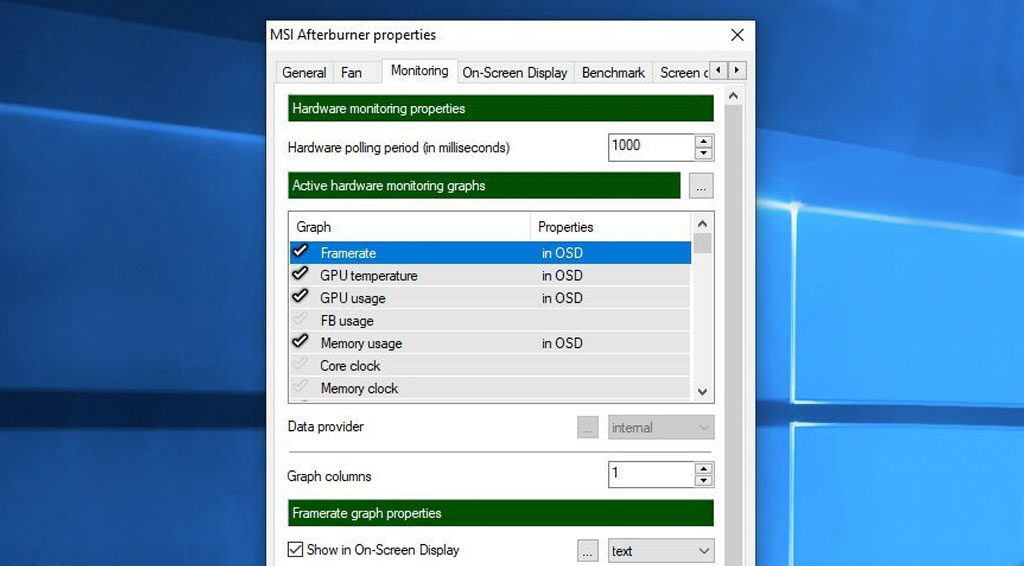Toggle the Memory usage graph checkmark
Screen dimensions: 1024x566
point(300,341)
